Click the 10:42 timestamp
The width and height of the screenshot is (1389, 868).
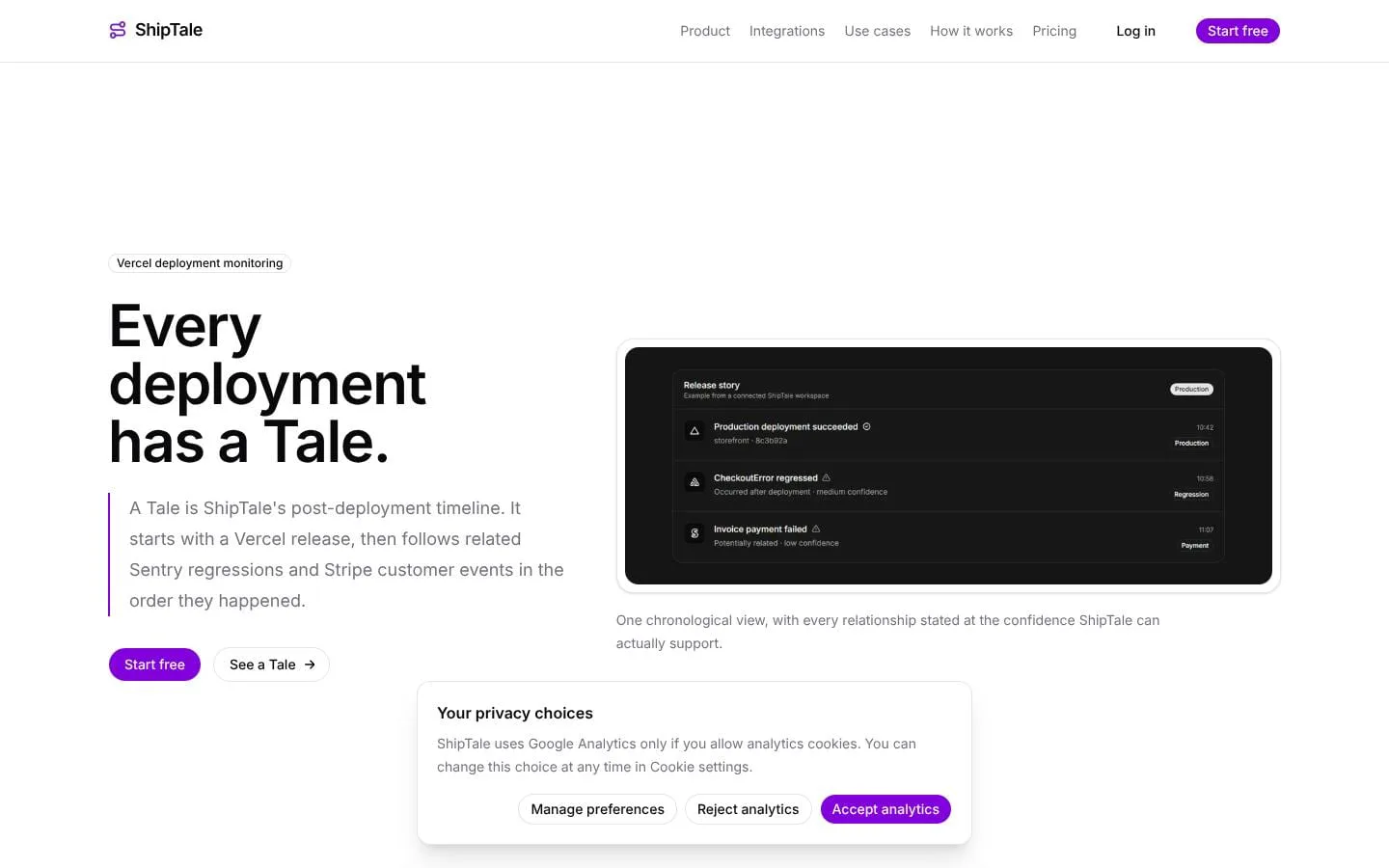click(x=1205, y=427)
